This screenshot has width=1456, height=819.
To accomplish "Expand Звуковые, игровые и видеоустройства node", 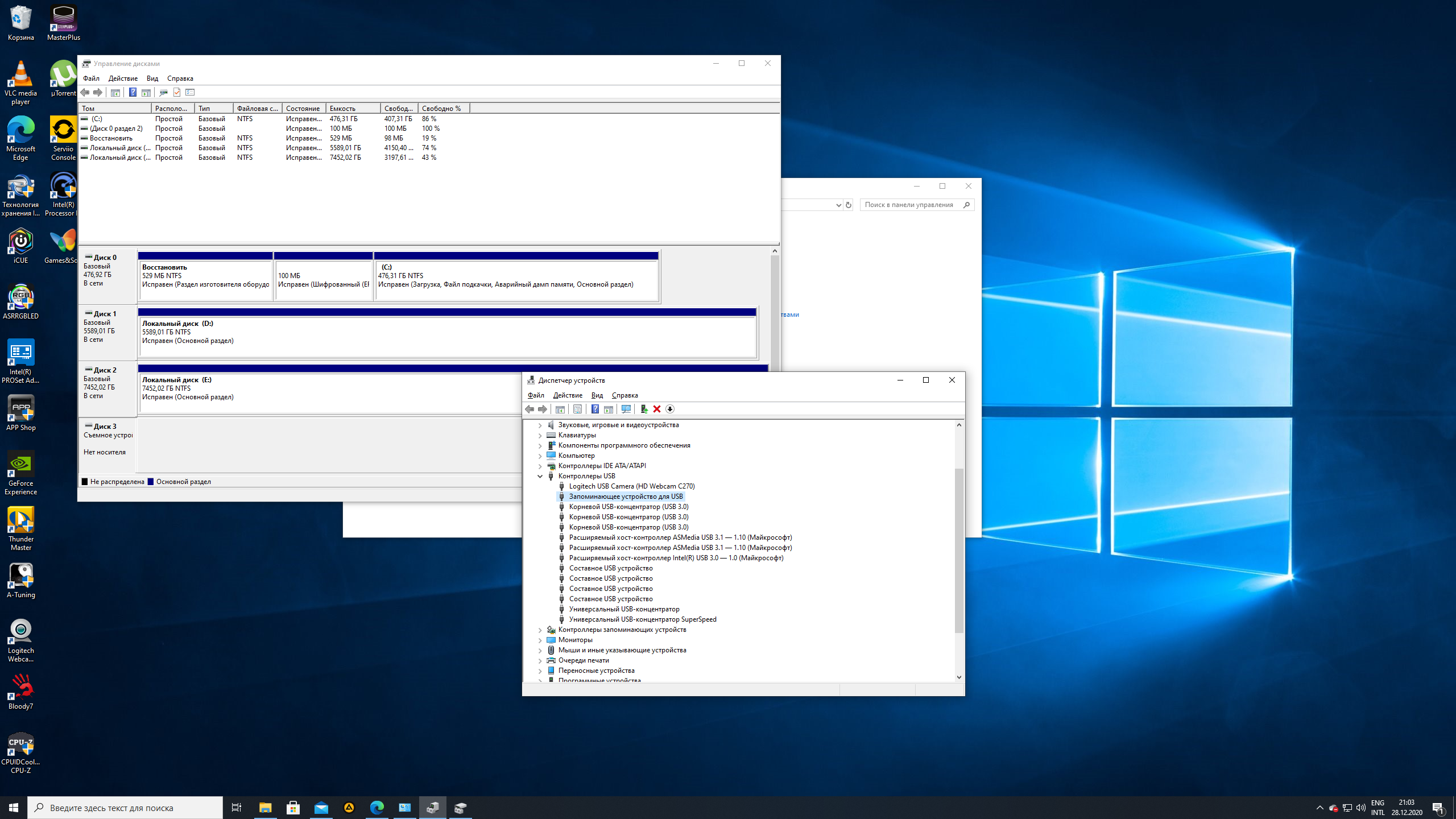I will pos(540,425).
